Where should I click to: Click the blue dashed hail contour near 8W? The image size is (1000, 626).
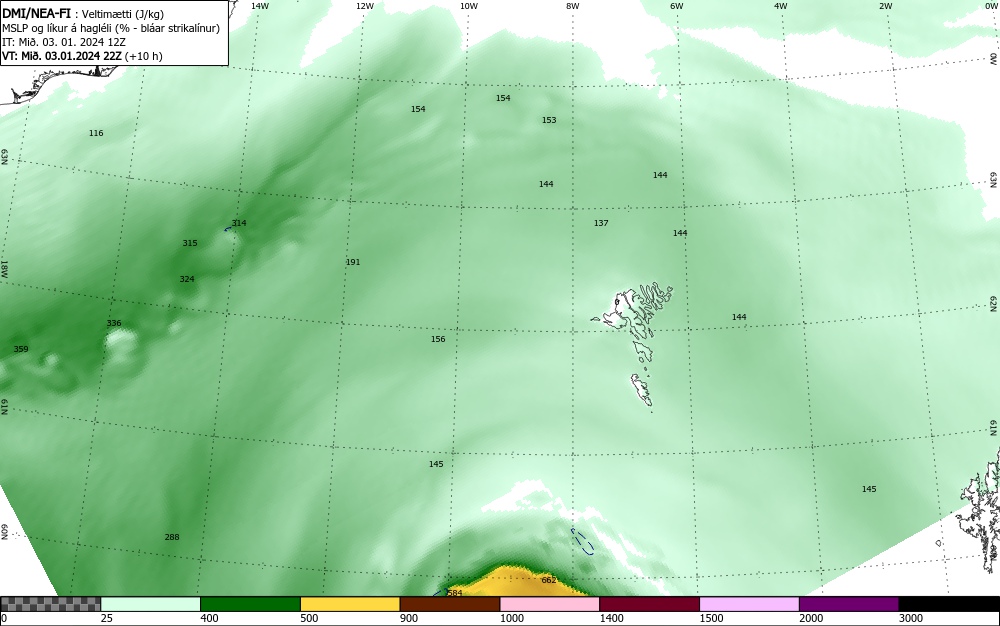[x=582, y=541]
